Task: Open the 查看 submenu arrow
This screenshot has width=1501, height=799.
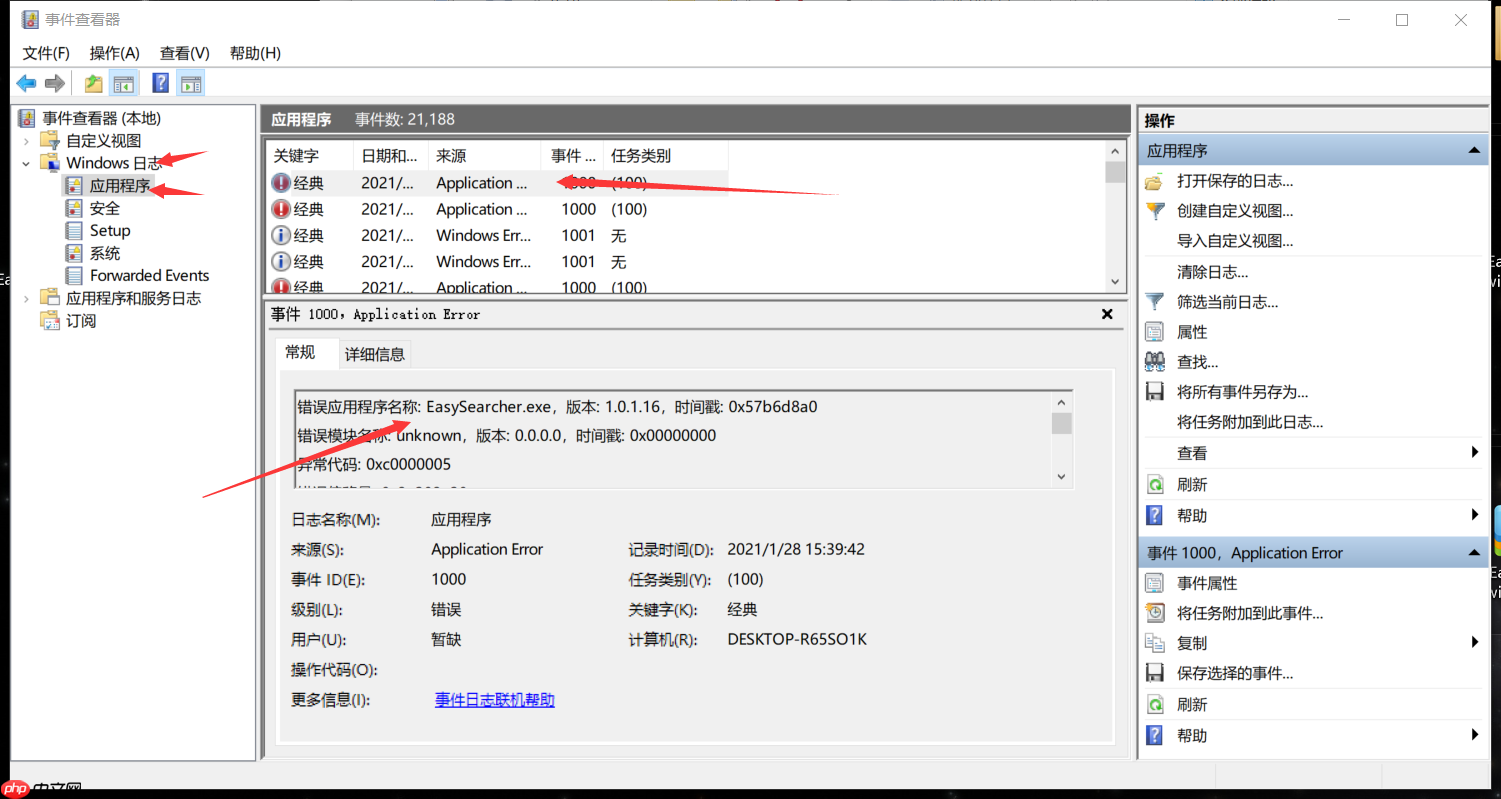Action: (1475, 453)
